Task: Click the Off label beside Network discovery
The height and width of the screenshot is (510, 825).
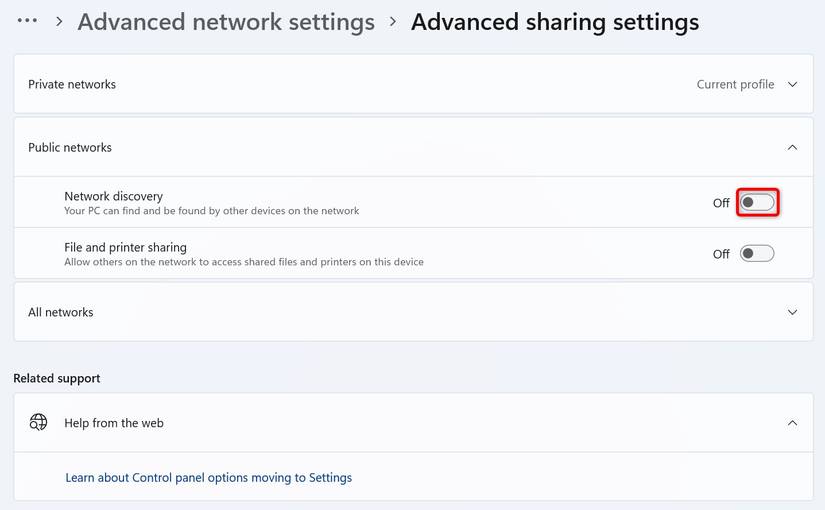Action: (721, 203)
